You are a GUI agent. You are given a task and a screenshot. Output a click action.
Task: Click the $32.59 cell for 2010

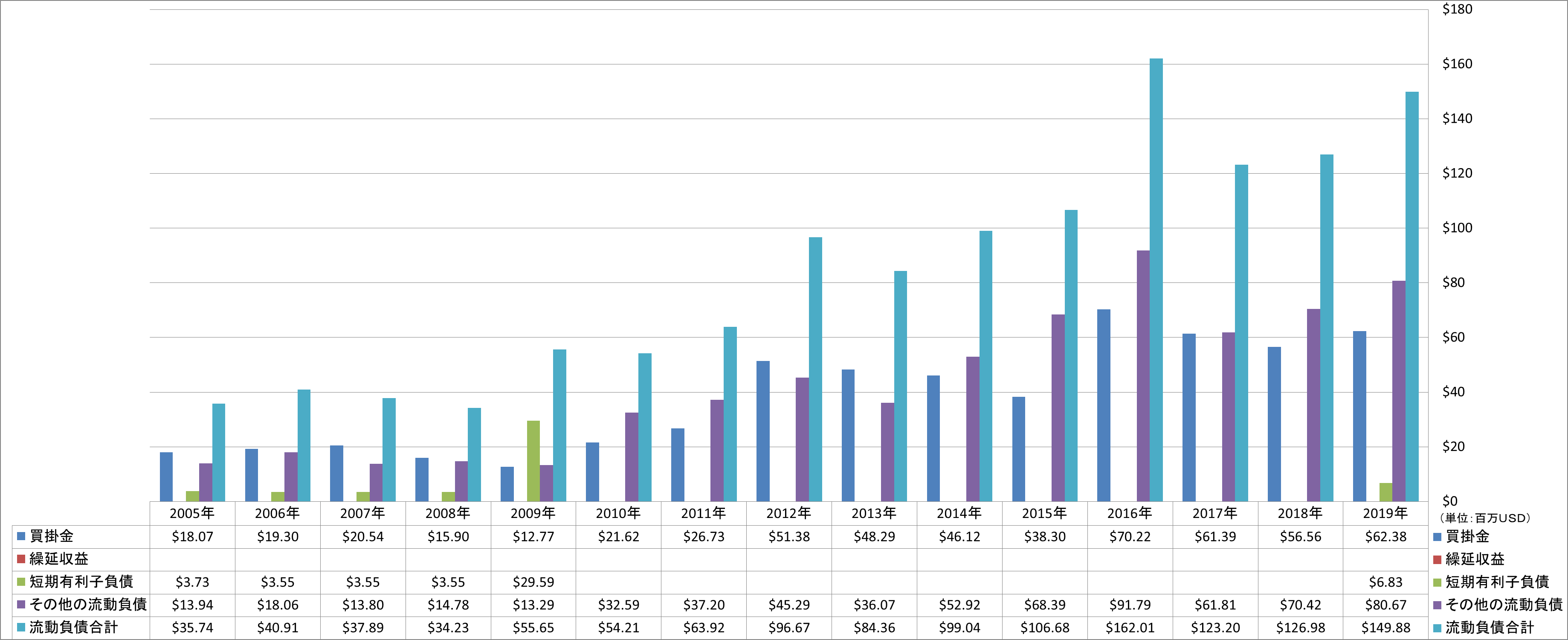click(618, 605)
